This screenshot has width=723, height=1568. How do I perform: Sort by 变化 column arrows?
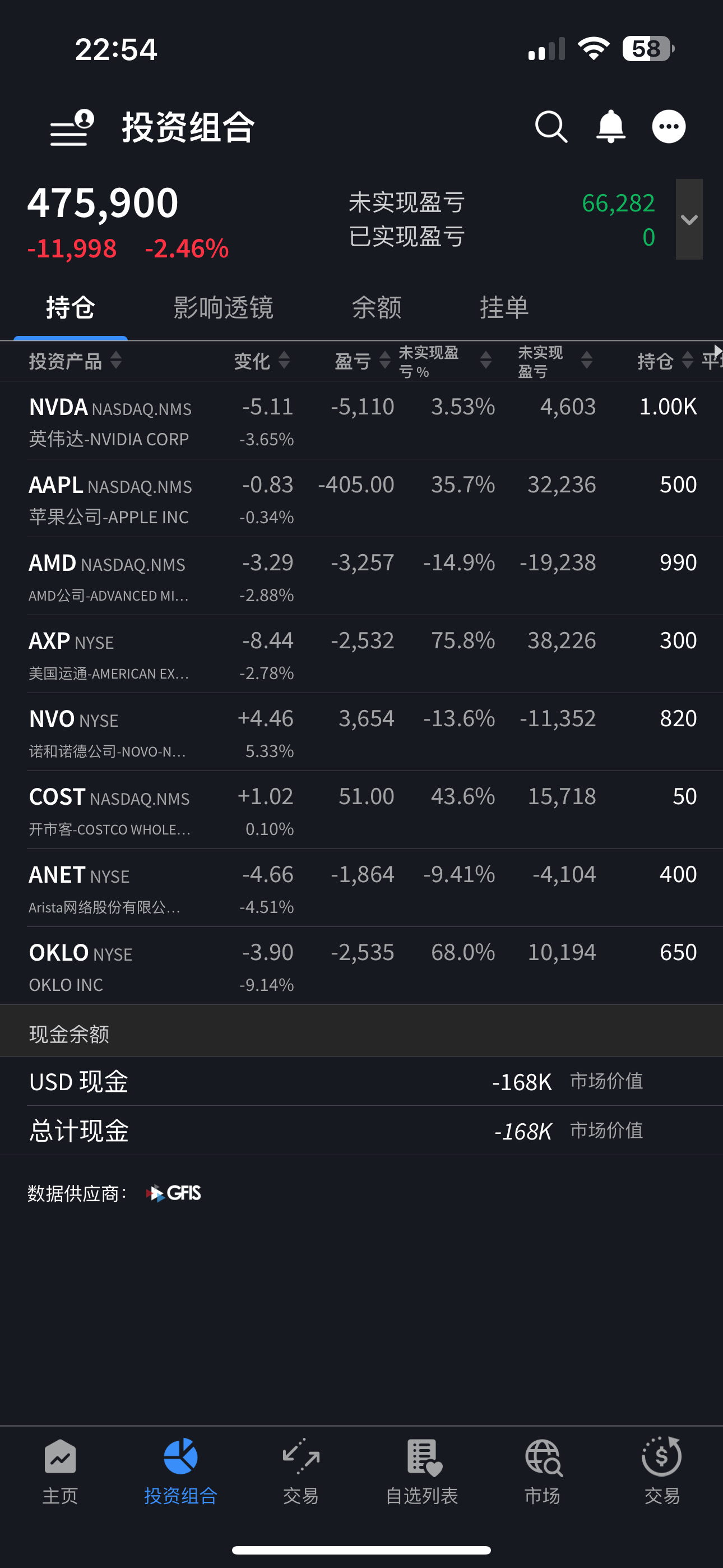(284, 361)
